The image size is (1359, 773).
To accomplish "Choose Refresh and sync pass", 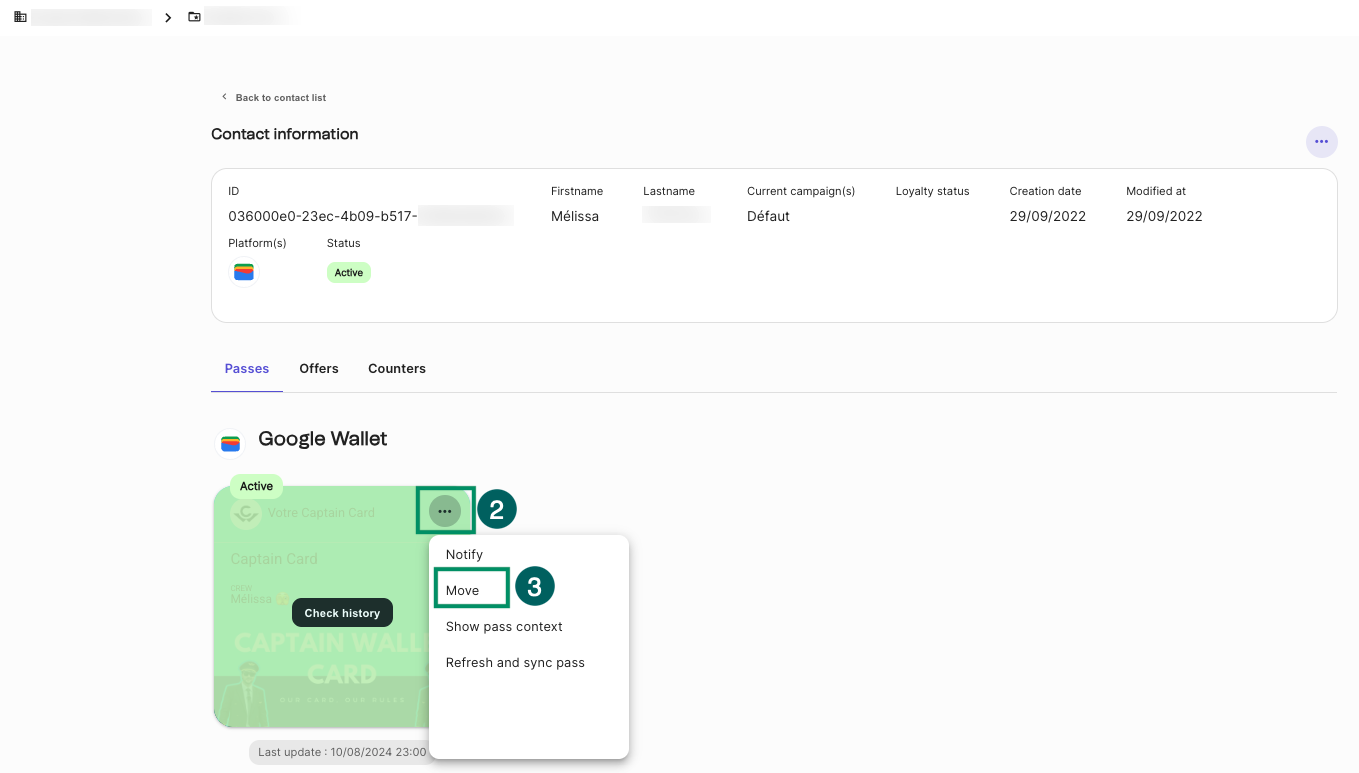I will point(515,663).
